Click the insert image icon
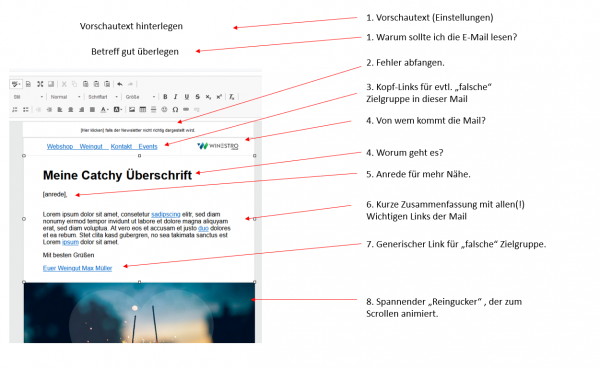Viewport: 600px width, 368px height. click(x=132, y=109)
